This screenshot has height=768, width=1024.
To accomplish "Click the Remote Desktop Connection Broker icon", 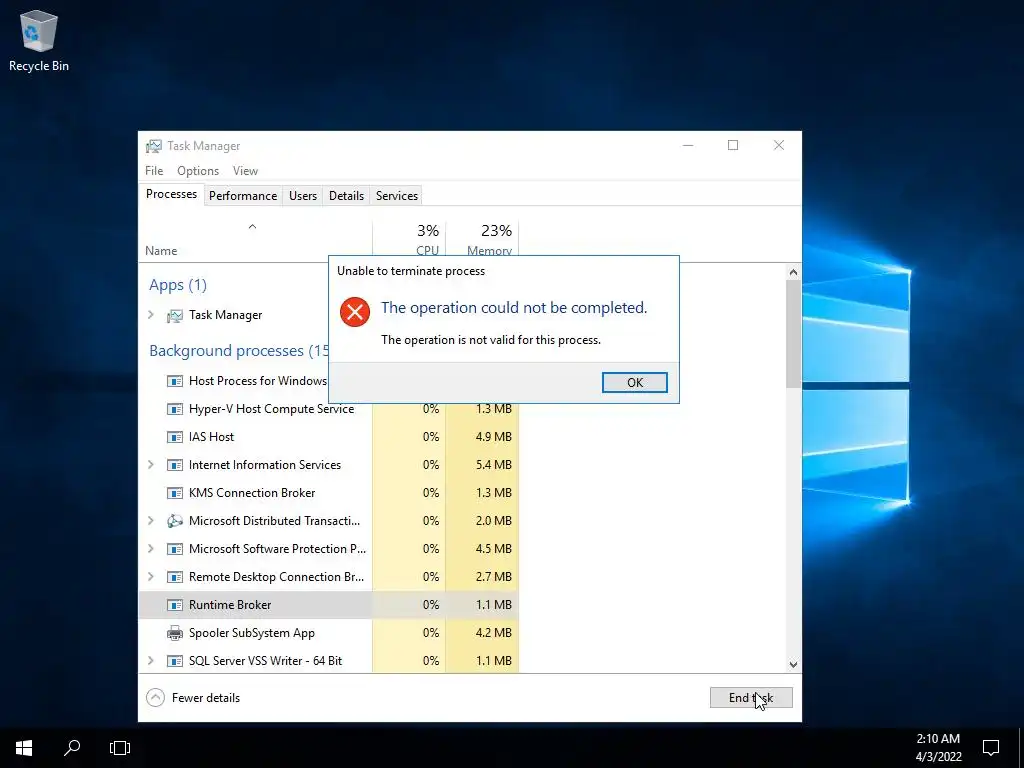I will (x=174, y=577).
